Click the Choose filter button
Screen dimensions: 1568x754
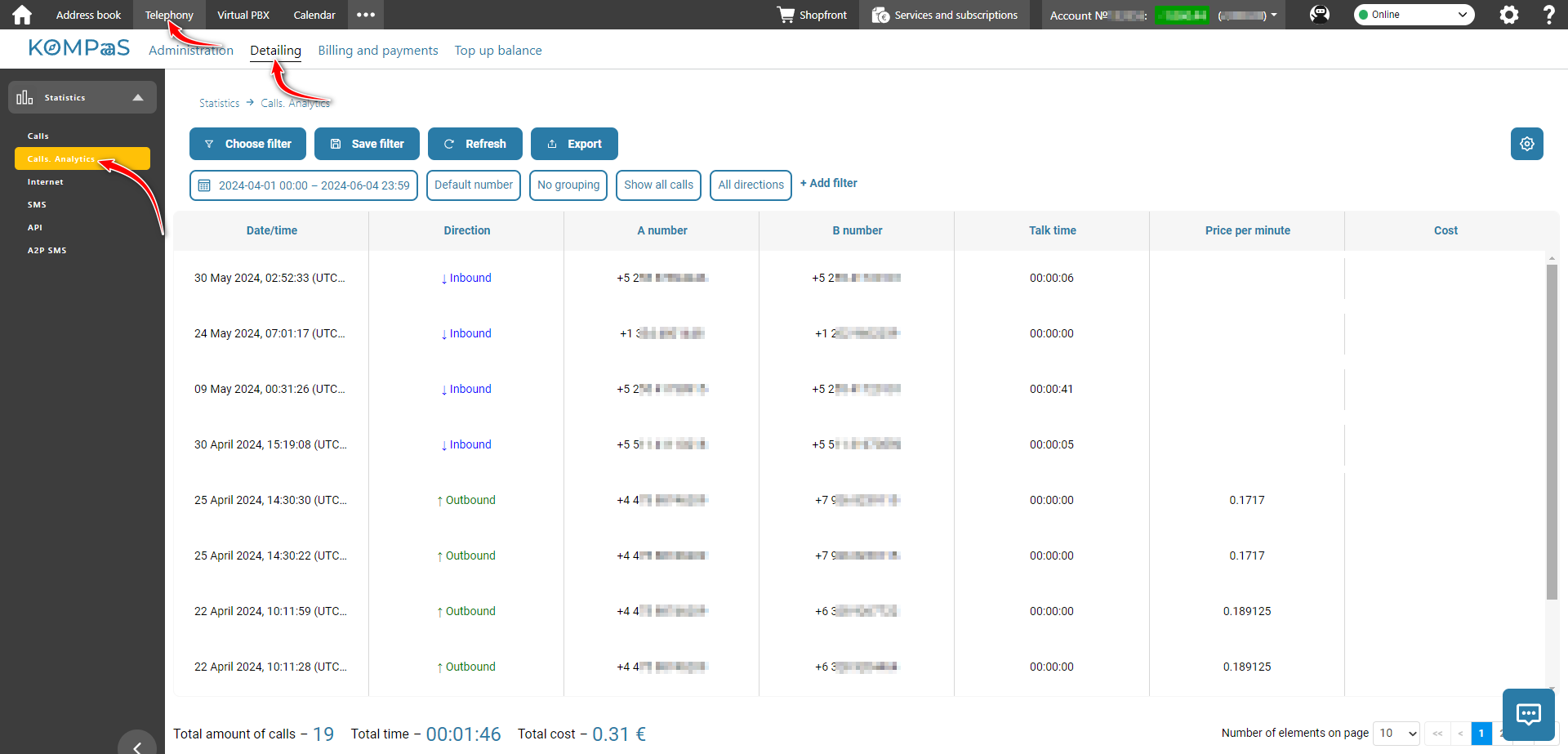click(x=247, y=144)
